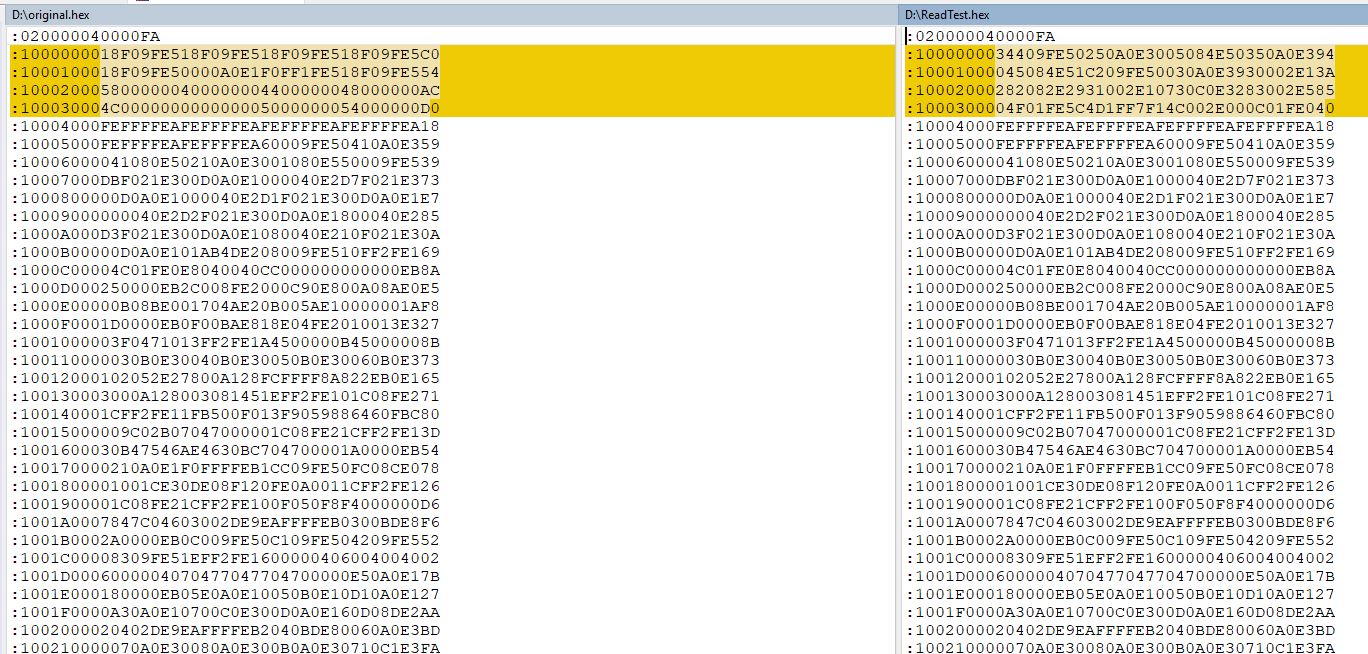Click line :1000E000 in ReadTest.hex pane
The width and height of the screenshot is (1368, 654).
pos(1121,306)
